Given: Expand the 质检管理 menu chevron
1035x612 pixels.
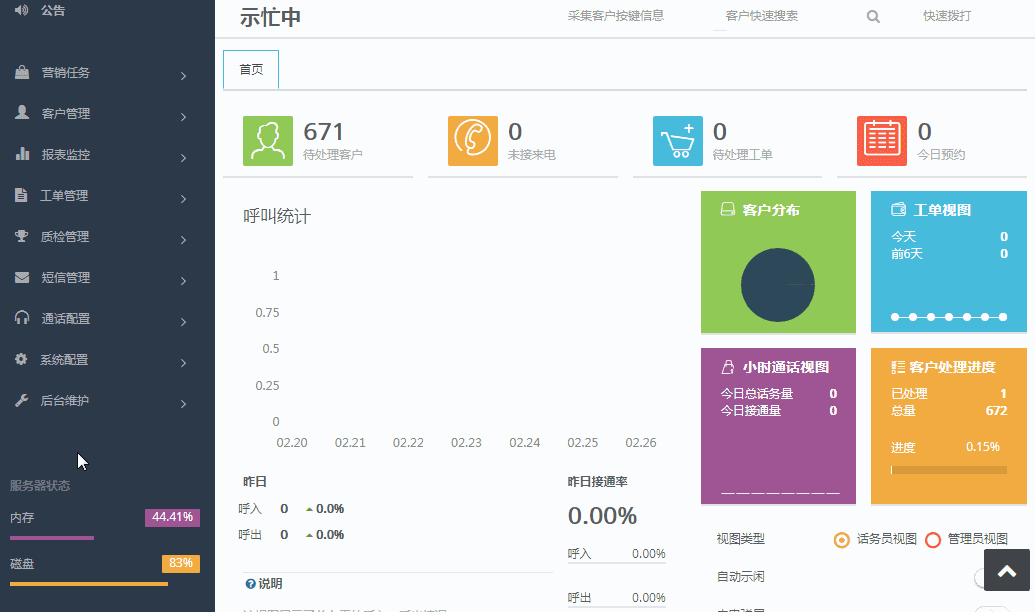Looking at the screenshot, I should (184, 240).
